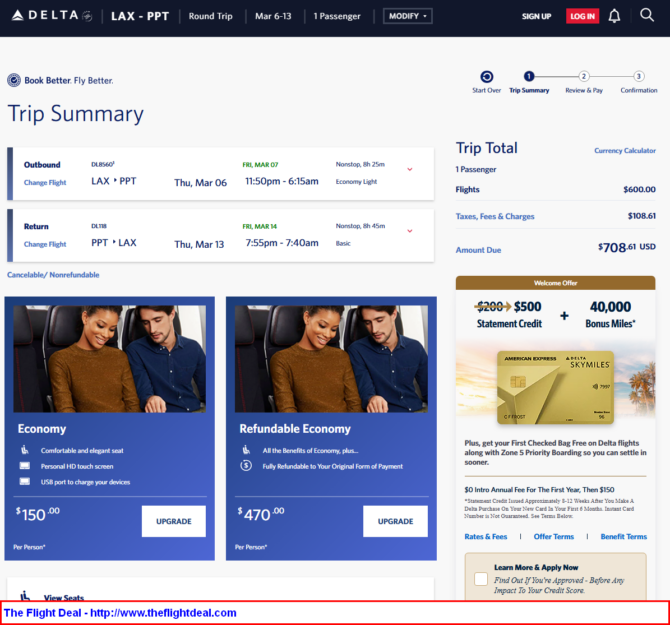Open the notifications bell icon
This screenshot has width=670, height=625.
pos(614,16)
